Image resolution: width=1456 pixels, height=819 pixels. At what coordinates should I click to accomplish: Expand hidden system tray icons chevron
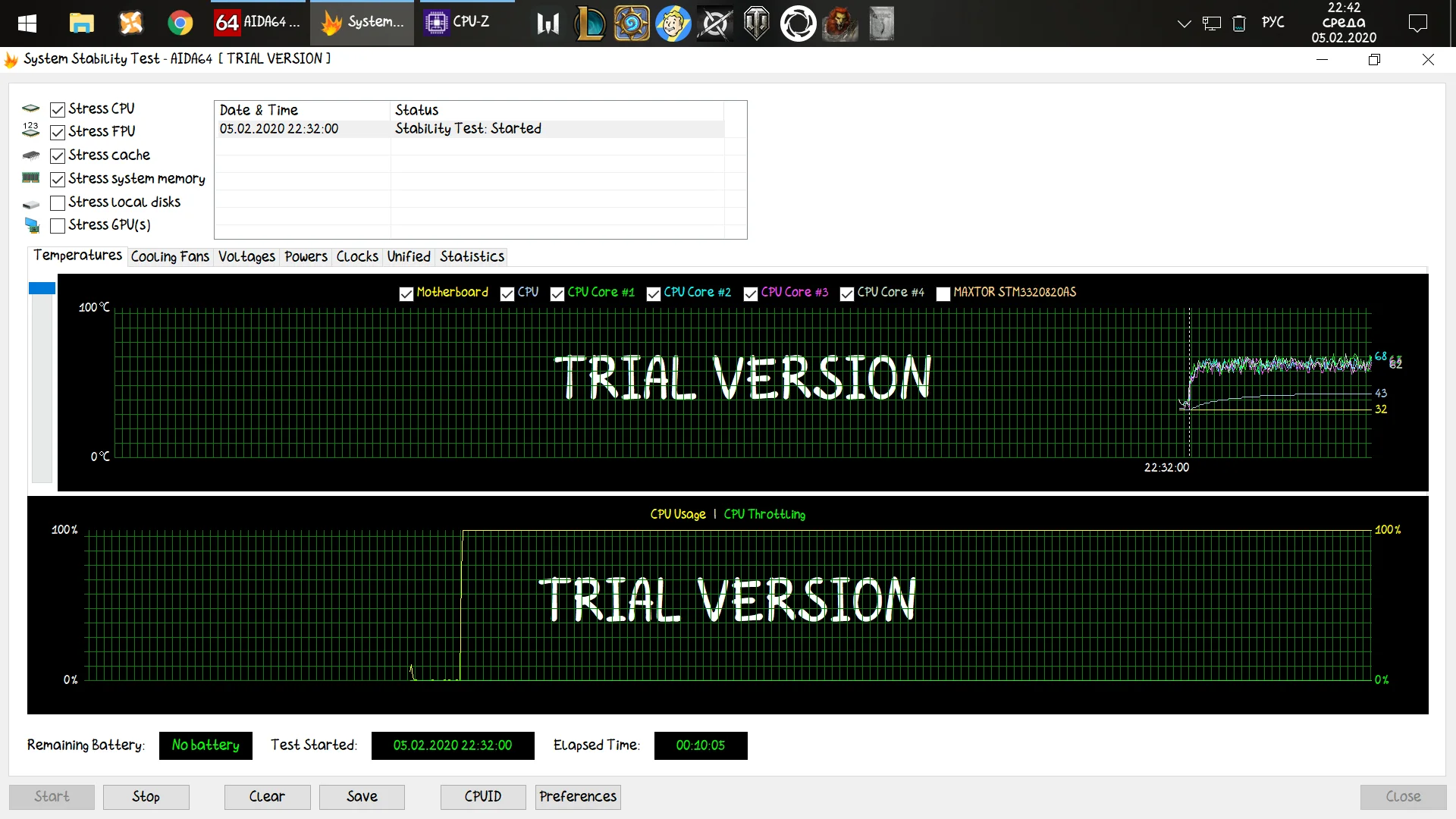[x=1184, y=24]
